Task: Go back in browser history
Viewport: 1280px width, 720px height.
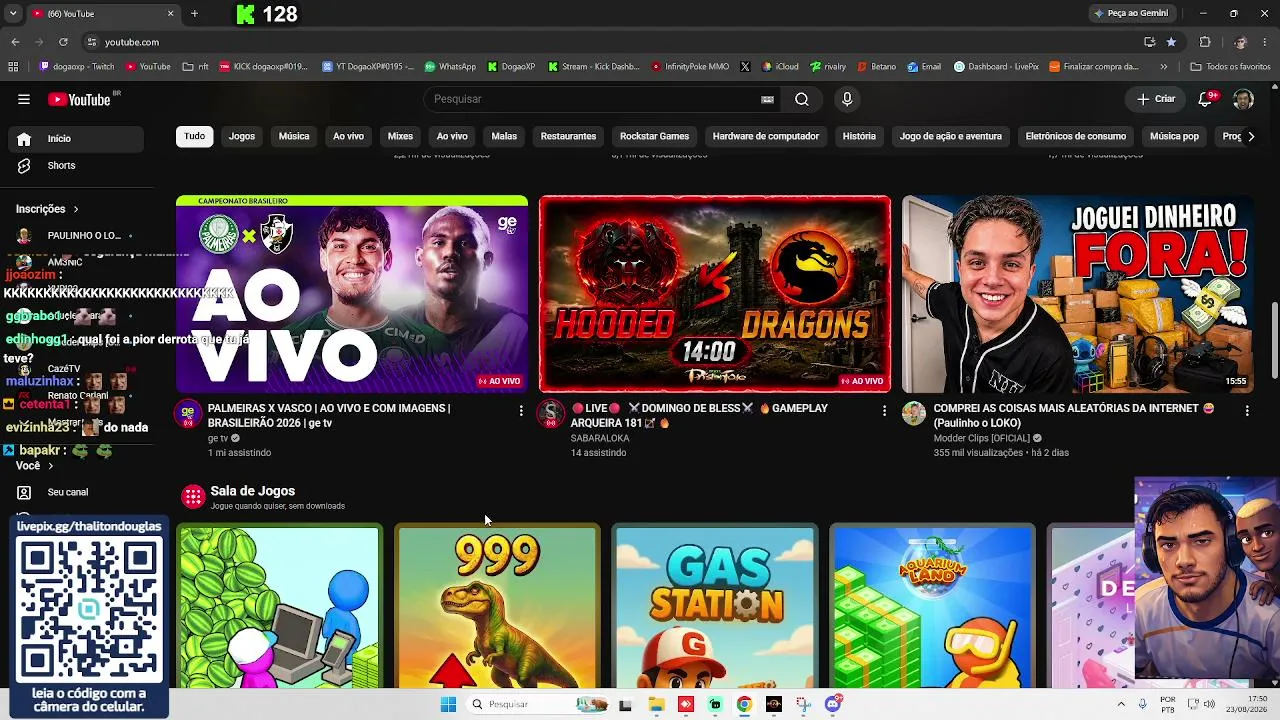Action: (x=15, y=42)
